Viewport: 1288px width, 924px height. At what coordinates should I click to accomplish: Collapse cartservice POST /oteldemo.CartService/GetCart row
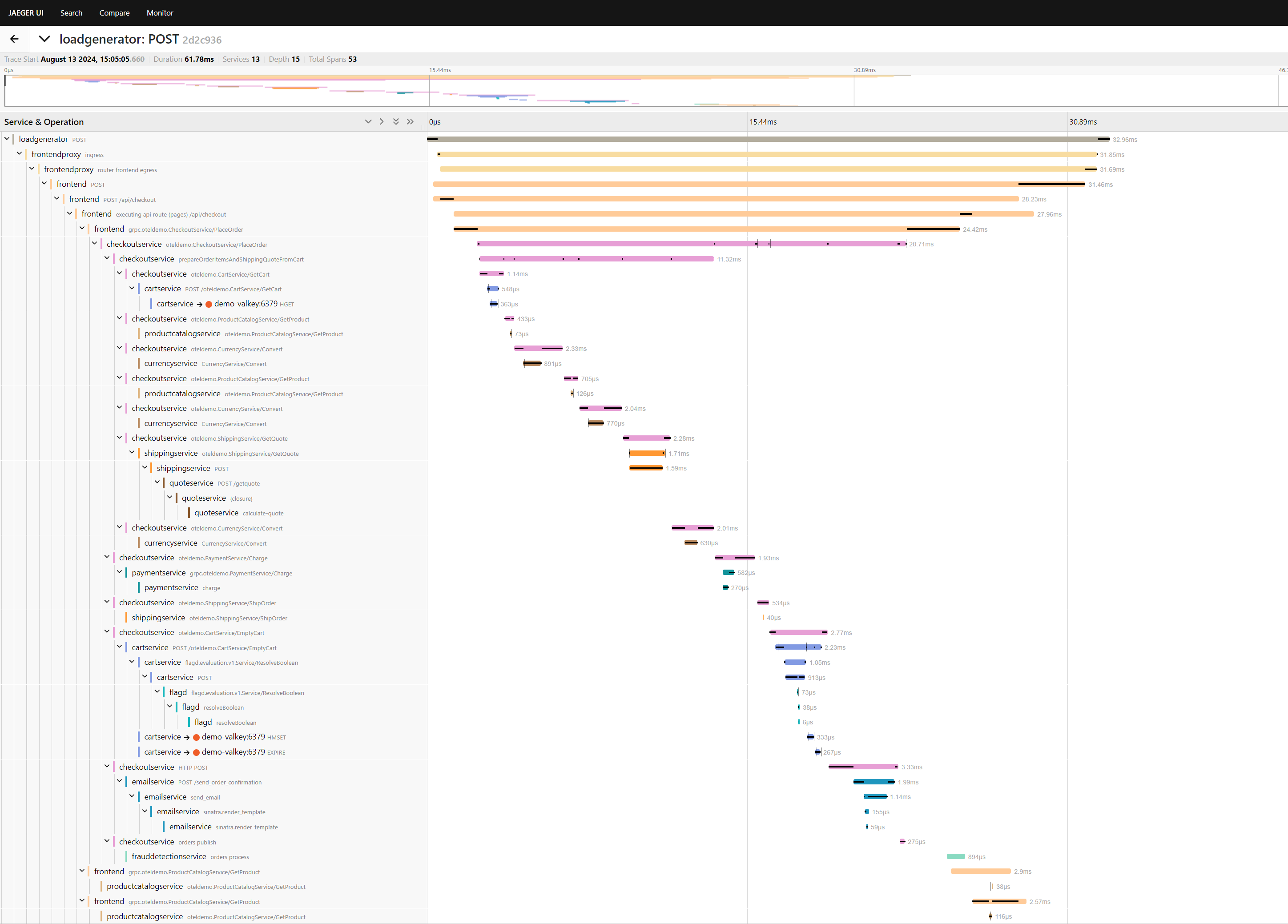coord(132,288)
